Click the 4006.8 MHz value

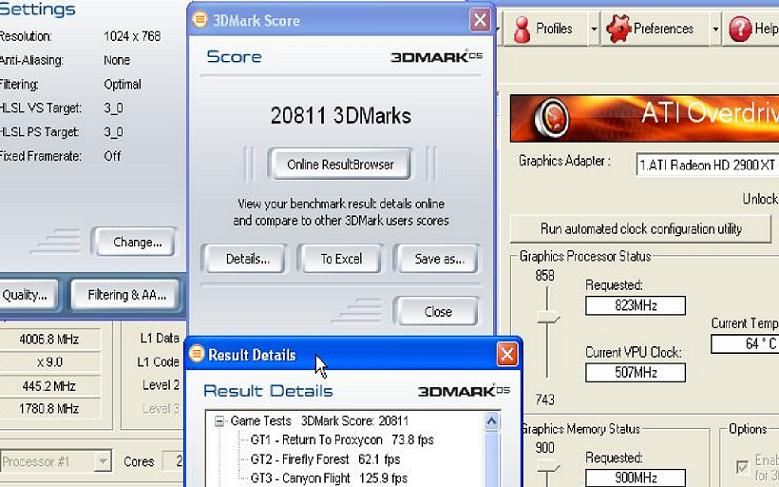point(49,339)
